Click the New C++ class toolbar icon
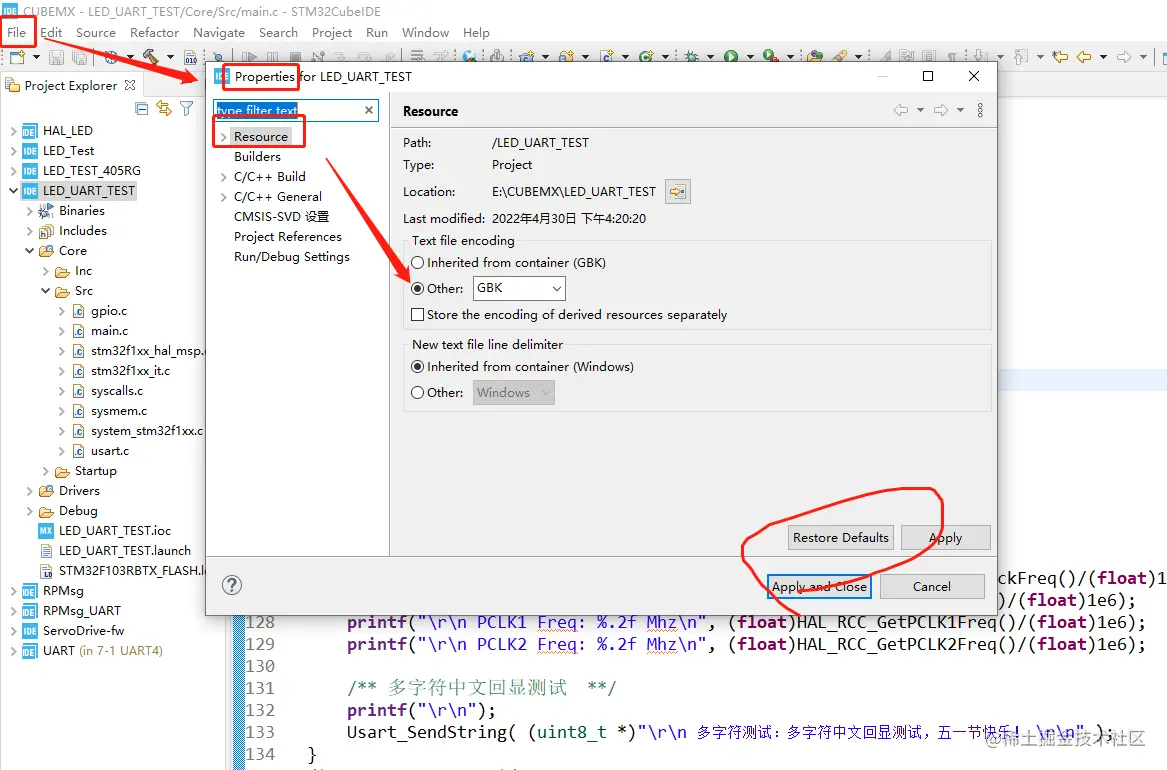Viewport: 1167px width, 770px height. [x=646, y=57]
